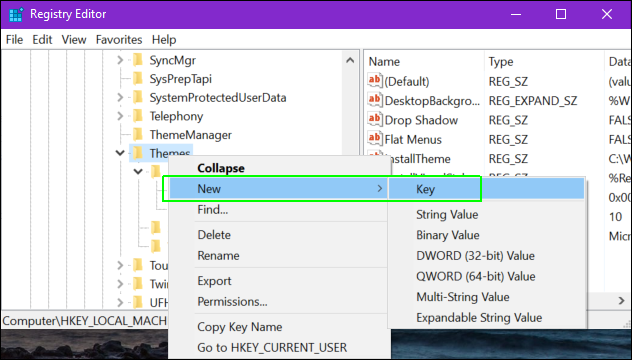Collapse the Themes key arrow
This screenshot has width=632, height=360.
click(120, 153)
